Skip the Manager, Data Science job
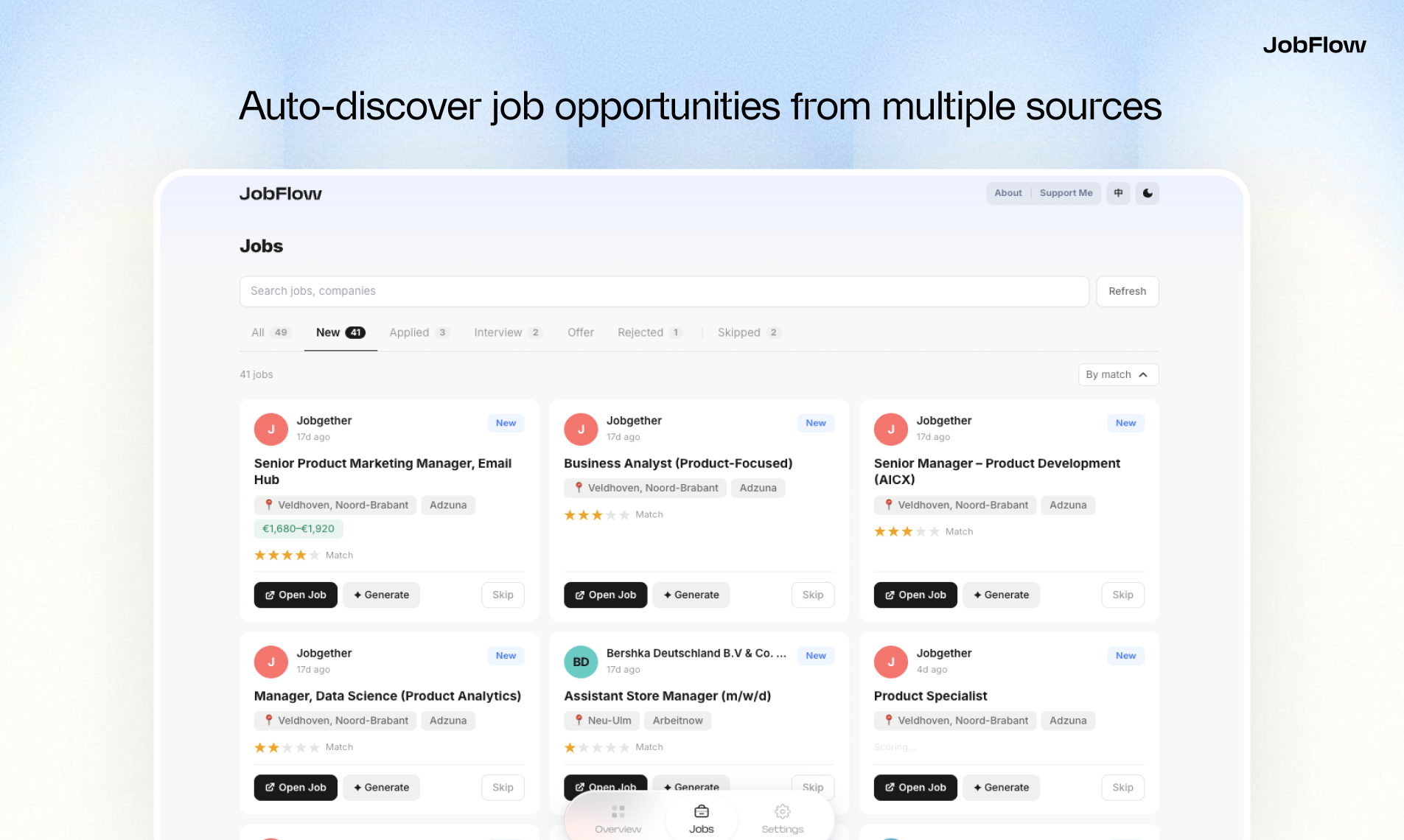Viewport: 1404px width, 840px height. pyautogui.click(x=503, y=787)
